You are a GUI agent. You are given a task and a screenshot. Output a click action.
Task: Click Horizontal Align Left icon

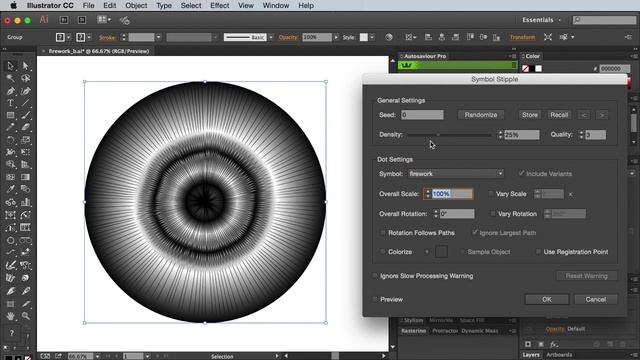point(428,37)
